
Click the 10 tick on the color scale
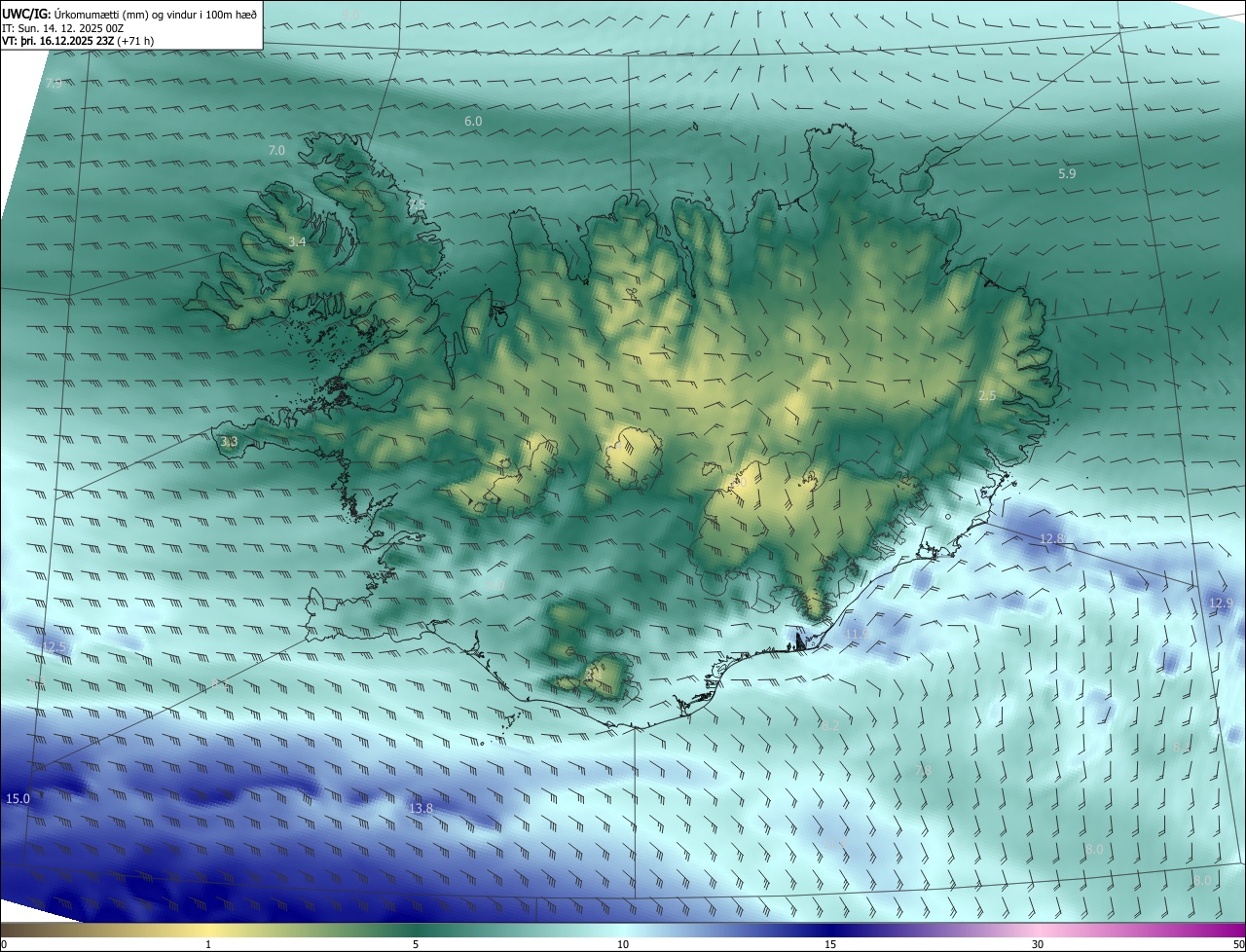pyautogui.click(x=623, y=945)
